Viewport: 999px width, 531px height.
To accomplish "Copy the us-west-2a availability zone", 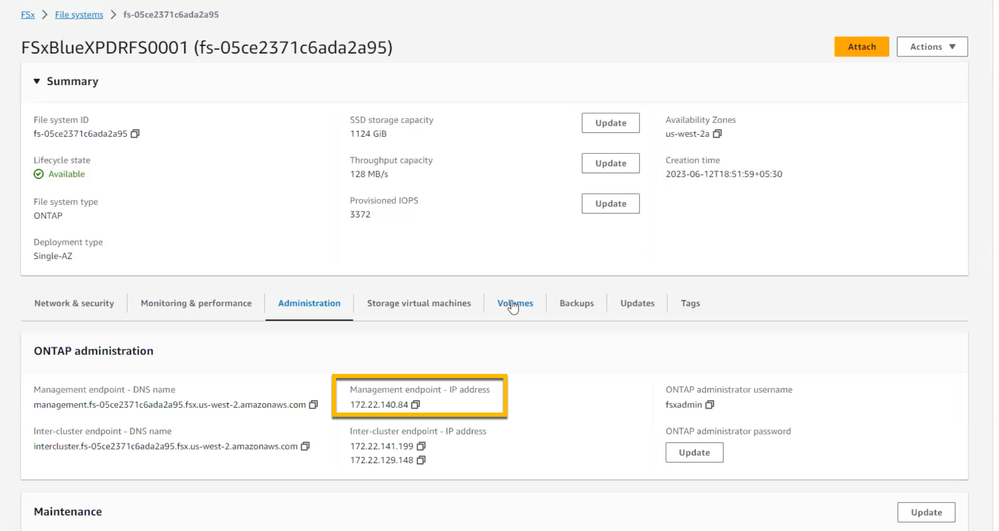I will [x=717, y=134].
